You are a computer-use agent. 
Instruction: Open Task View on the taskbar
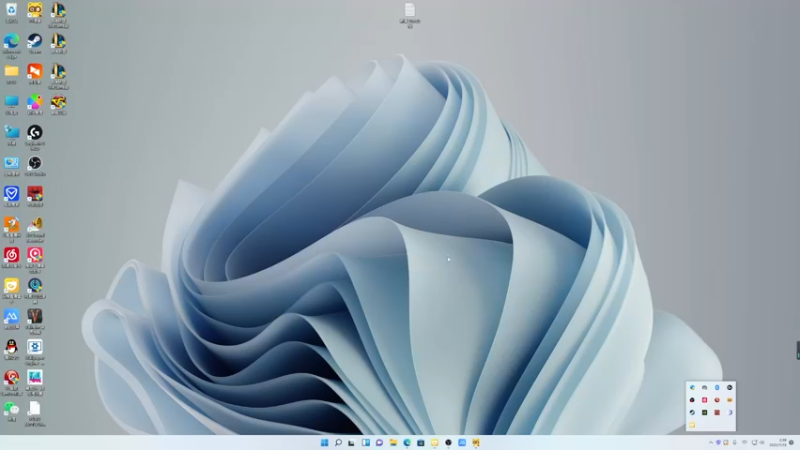pos(351,442)
